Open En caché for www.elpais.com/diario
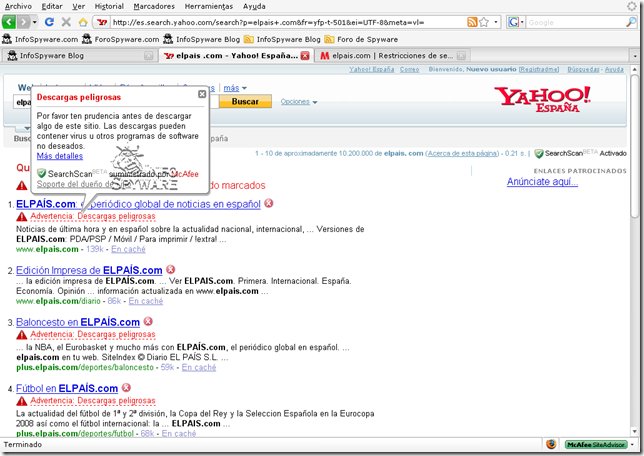 (146, 301)
